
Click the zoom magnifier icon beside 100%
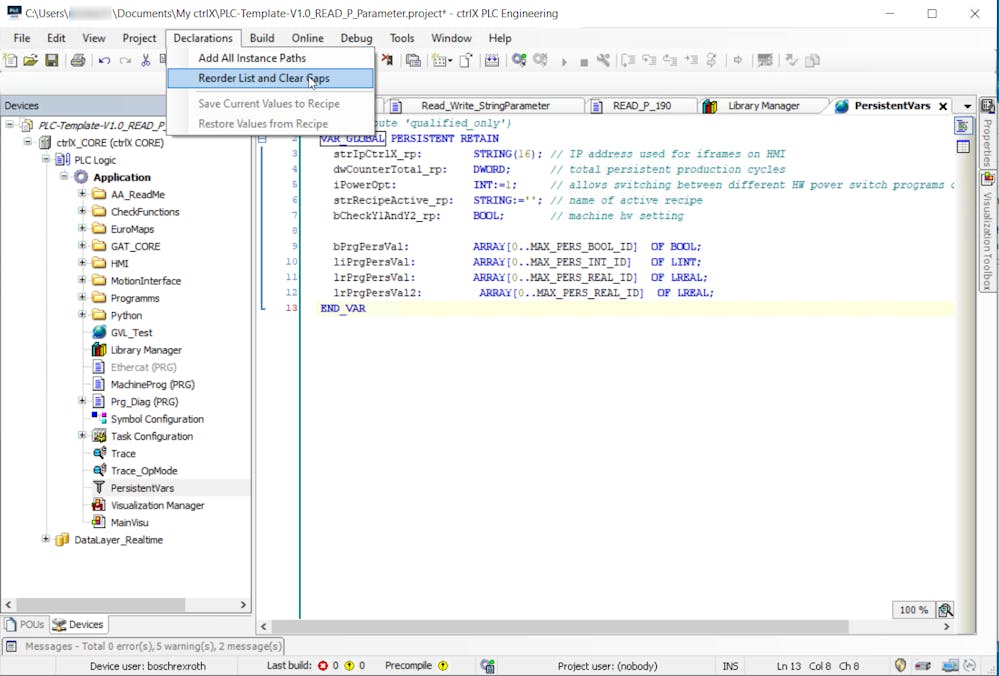pyautogui.click(x=945, y=610)
